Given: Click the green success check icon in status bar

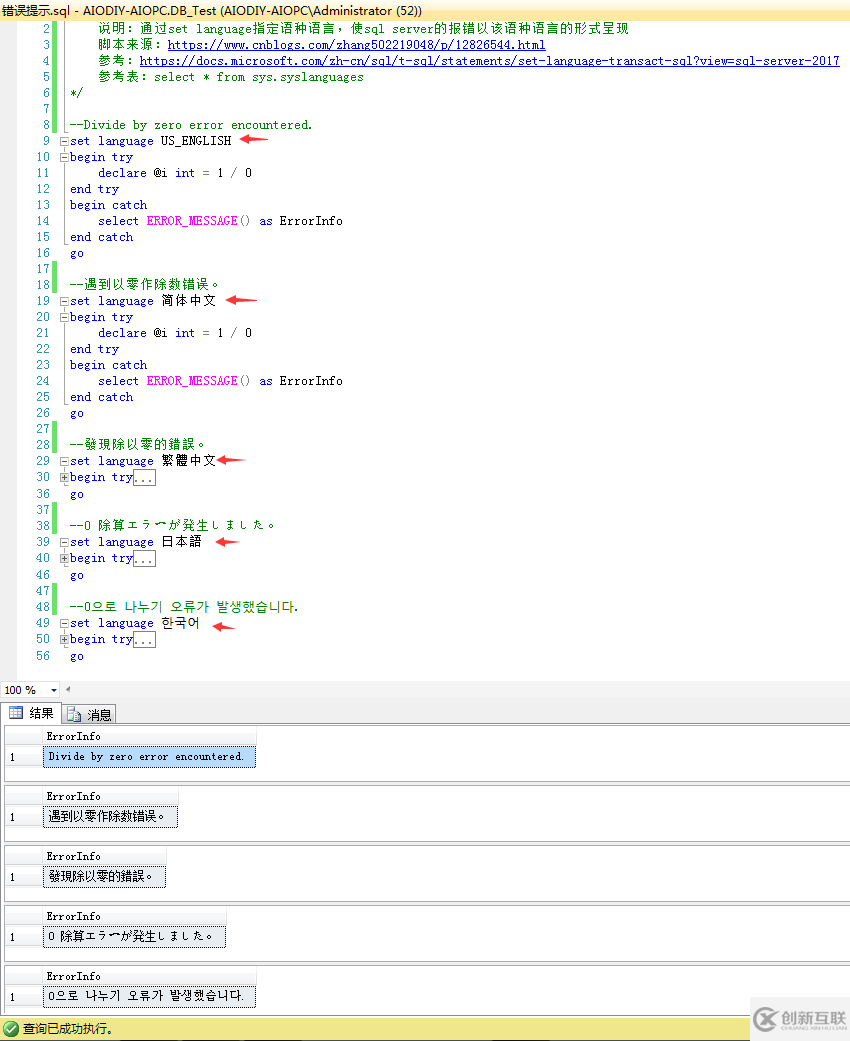Looking at the screenshot, I should click(x=10, y=1027).
